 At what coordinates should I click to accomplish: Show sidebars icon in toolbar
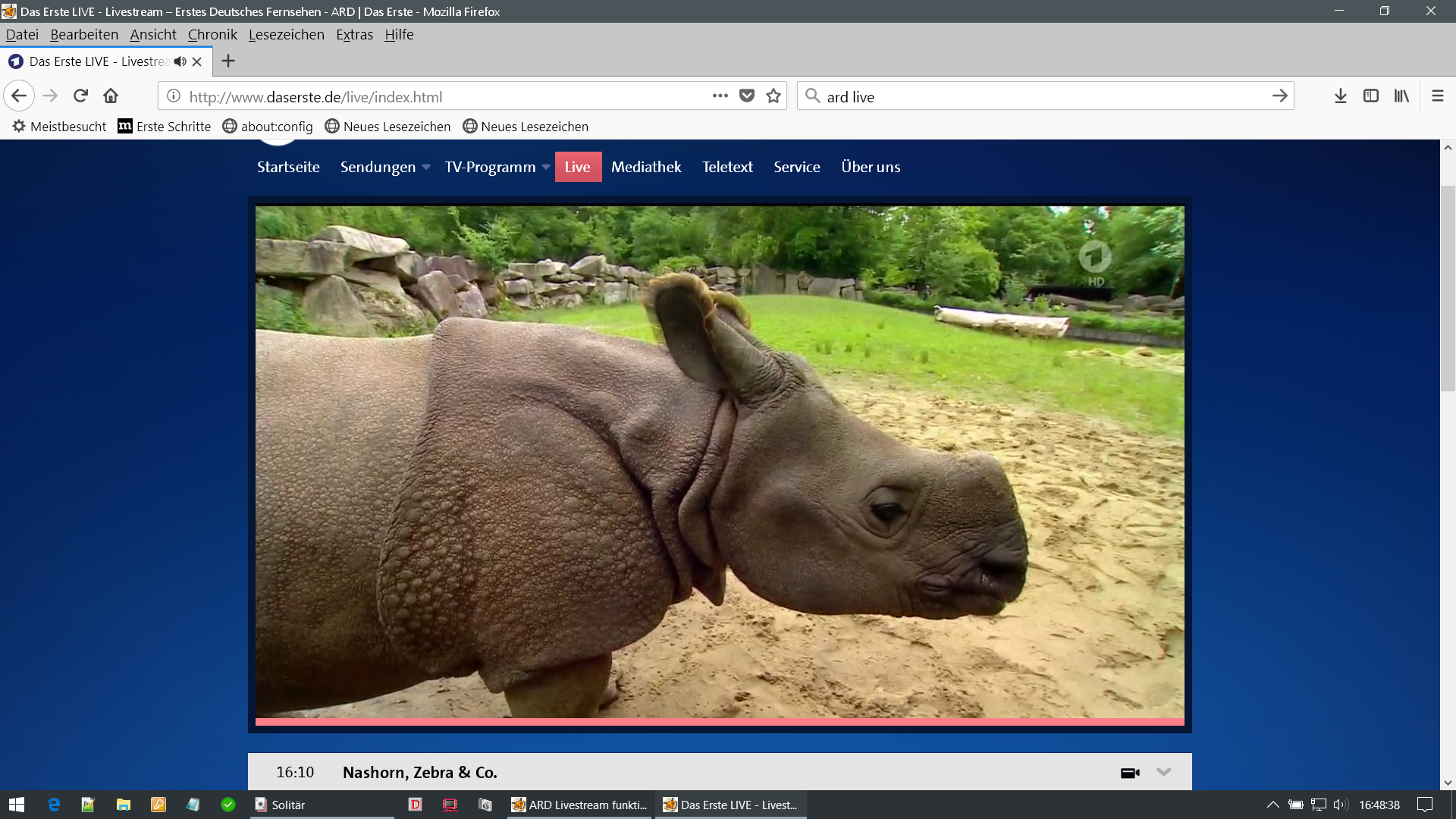tap(1370, 96)
